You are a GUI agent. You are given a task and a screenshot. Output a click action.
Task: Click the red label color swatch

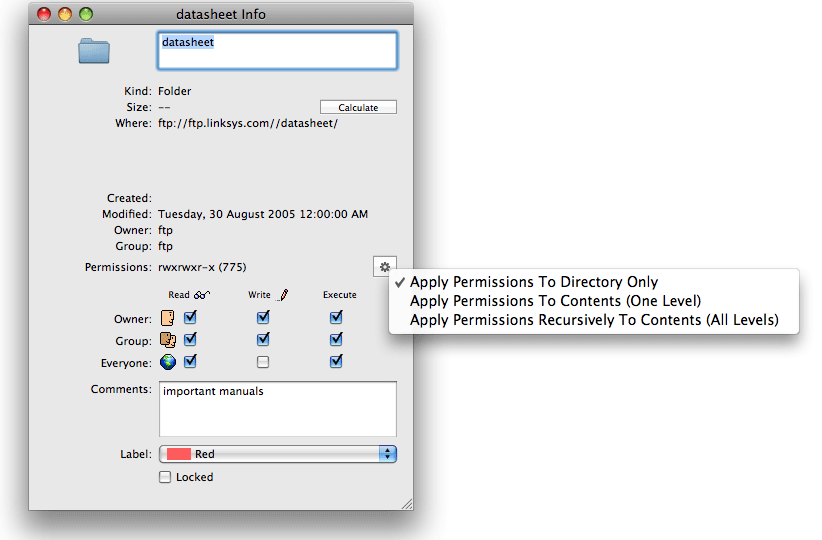coord(179,454)
